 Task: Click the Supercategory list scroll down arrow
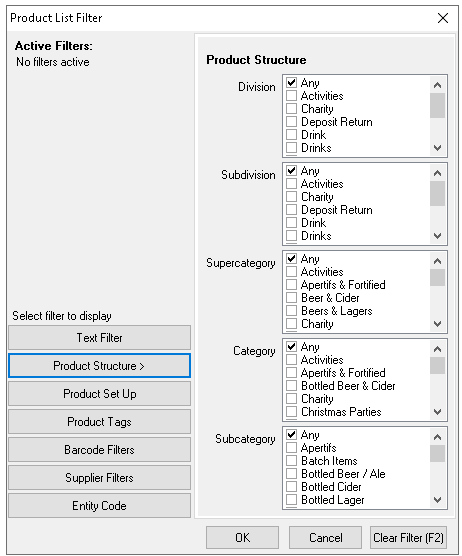click(x=438, y=323)
